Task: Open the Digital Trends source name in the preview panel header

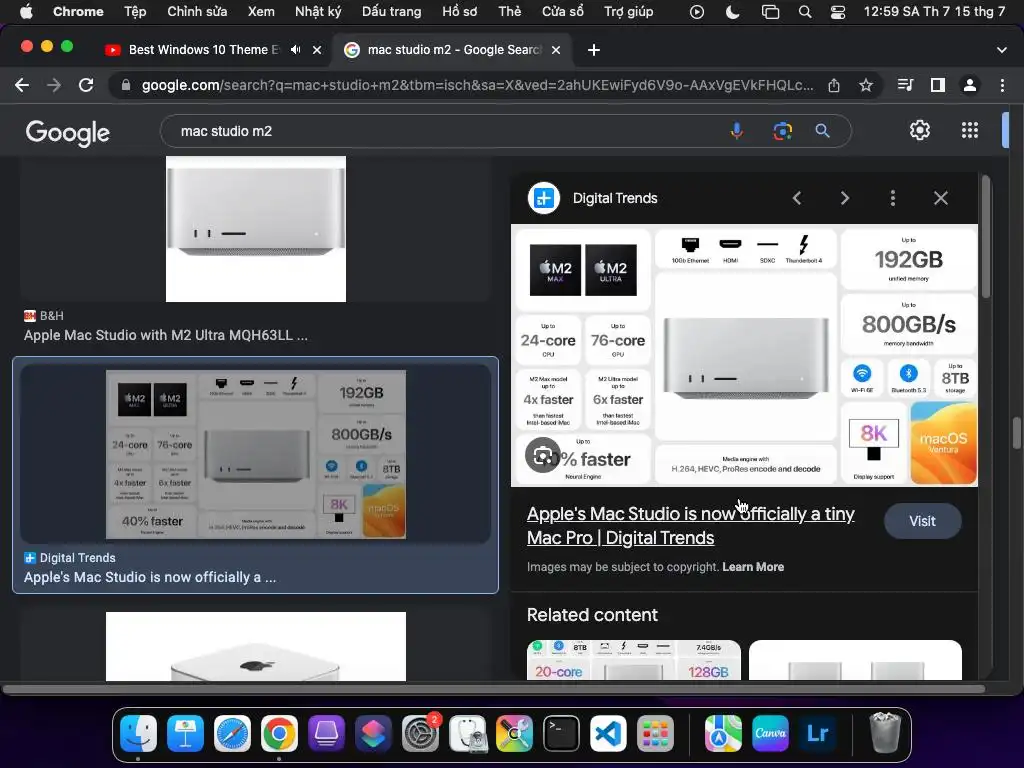Action: [615, 198]
